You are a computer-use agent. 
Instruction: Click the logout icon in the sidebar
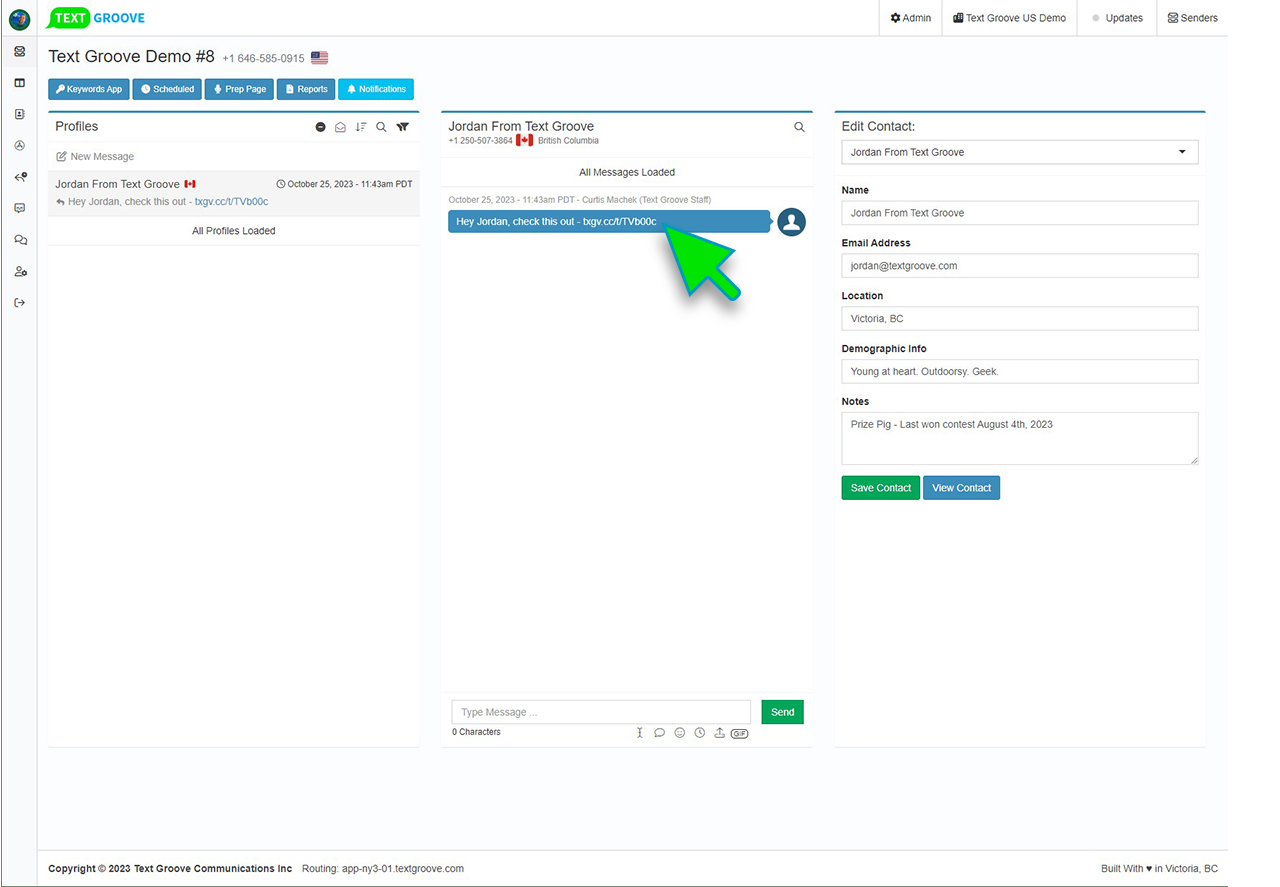pyautogui.click(x=19, y=303)
